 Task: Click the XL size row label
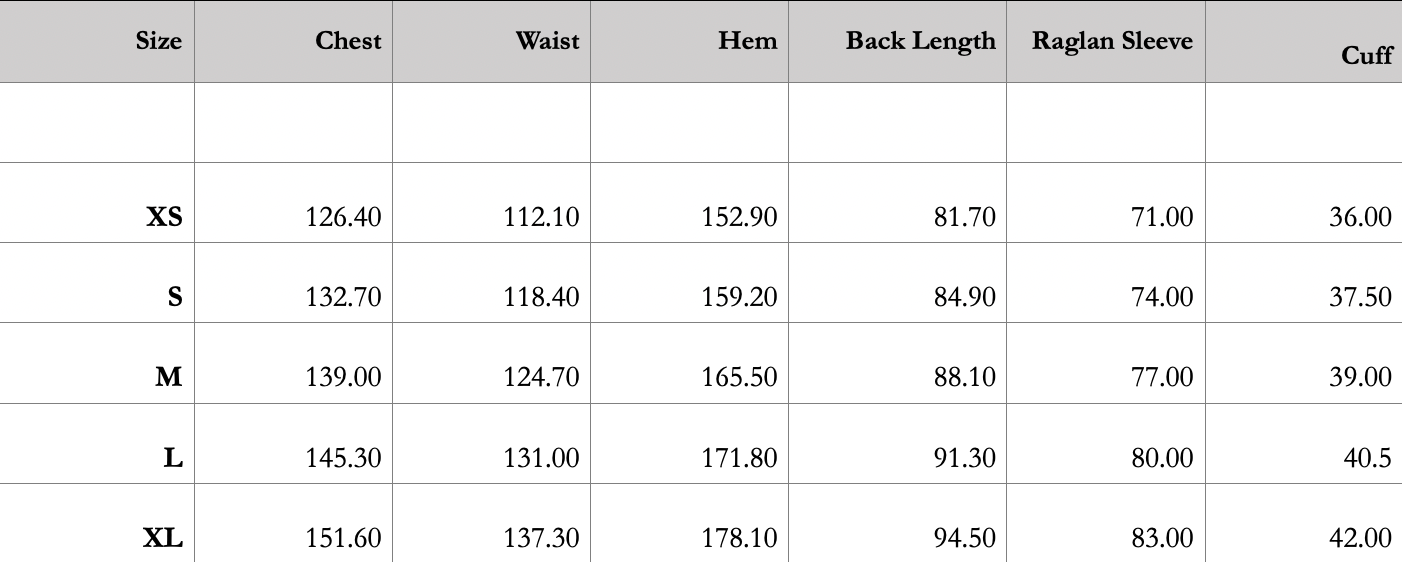click(x=163, y=538)
